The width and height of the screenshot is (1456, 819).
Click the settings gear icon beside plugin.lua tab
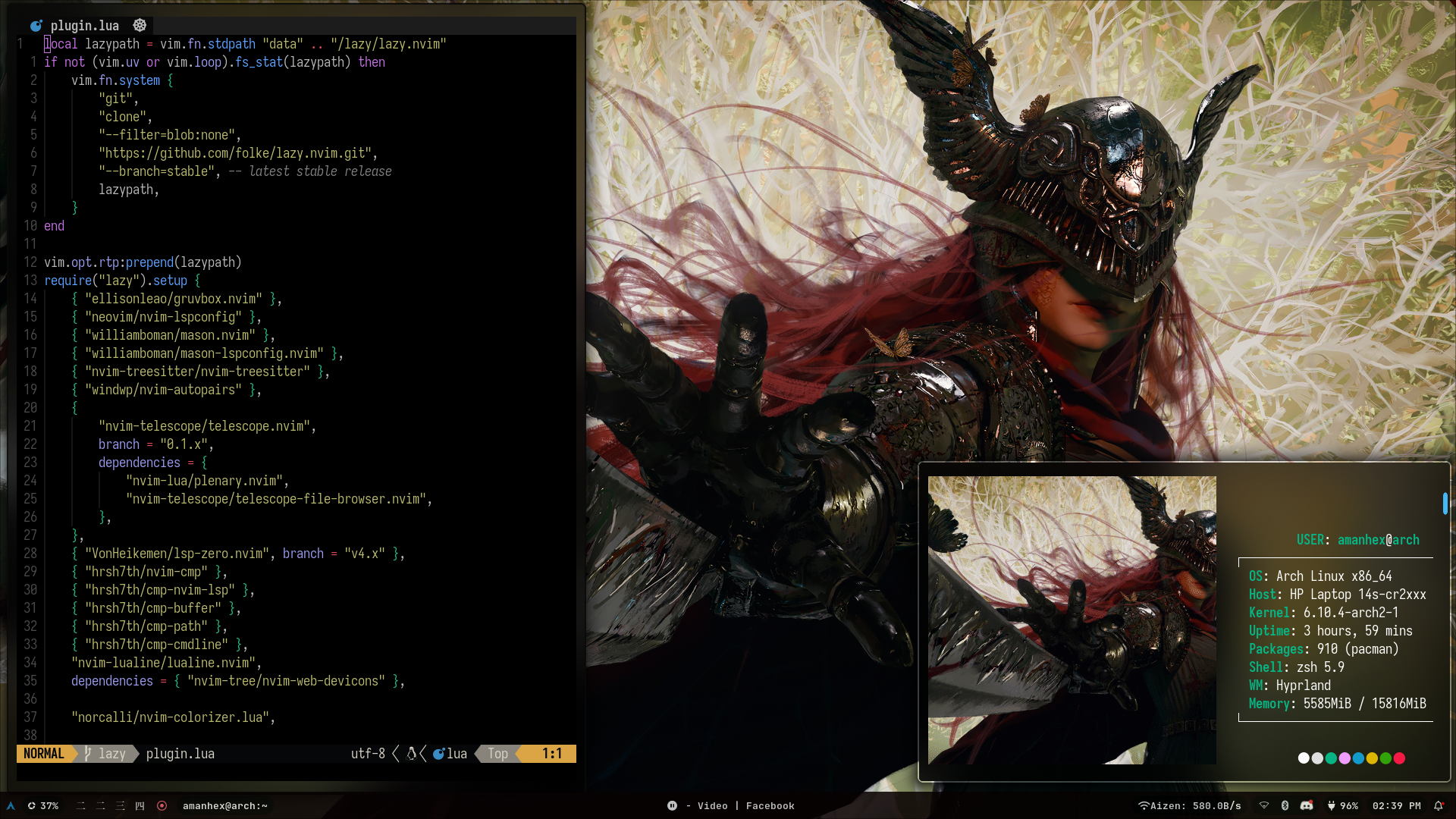[140, 25]
